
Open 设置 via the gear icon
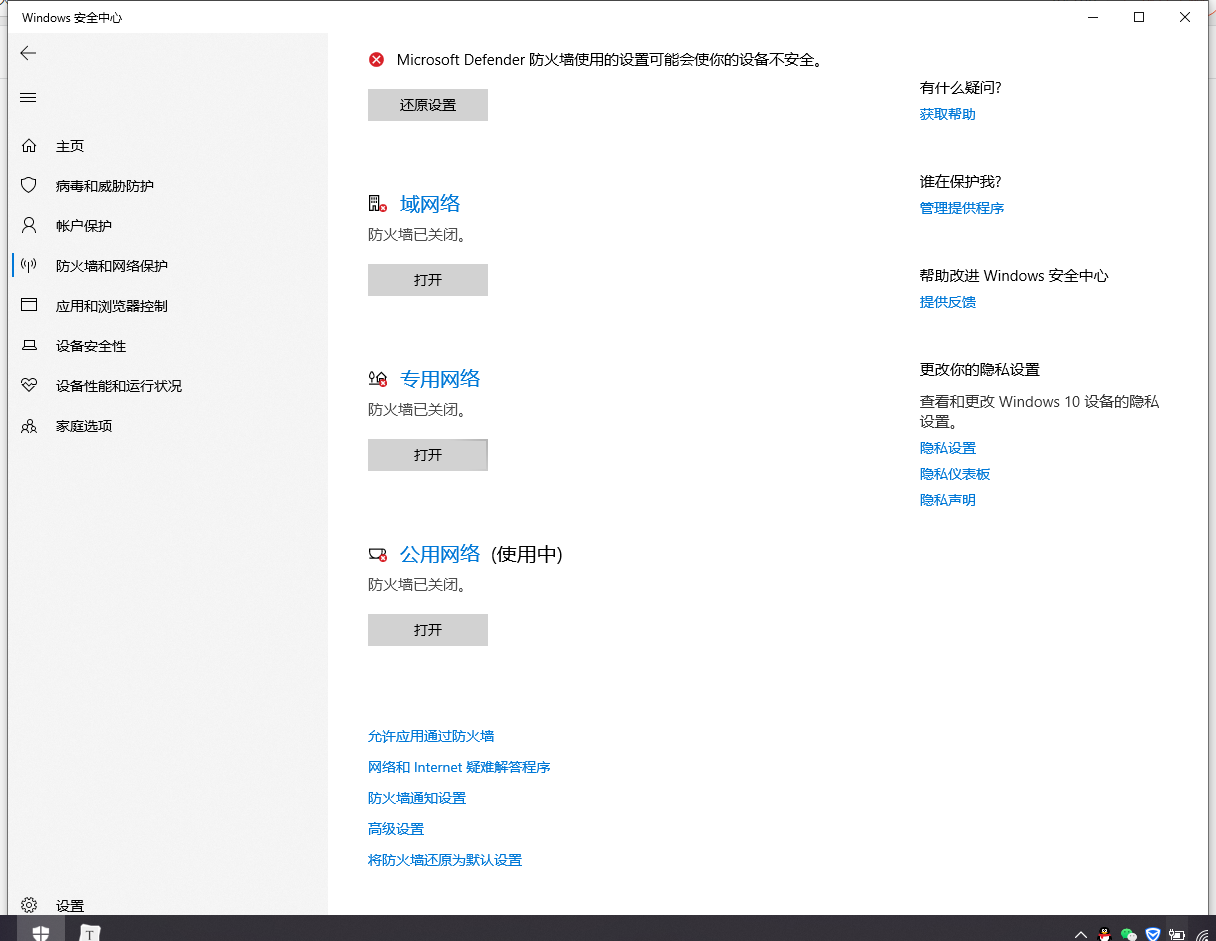30,905
